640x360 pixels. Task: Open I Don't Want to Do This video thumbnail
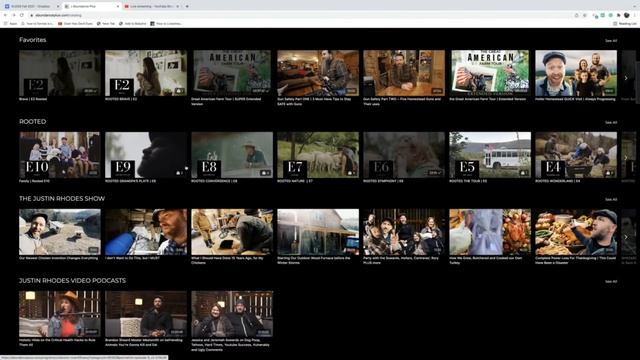[x=146, y=232]
